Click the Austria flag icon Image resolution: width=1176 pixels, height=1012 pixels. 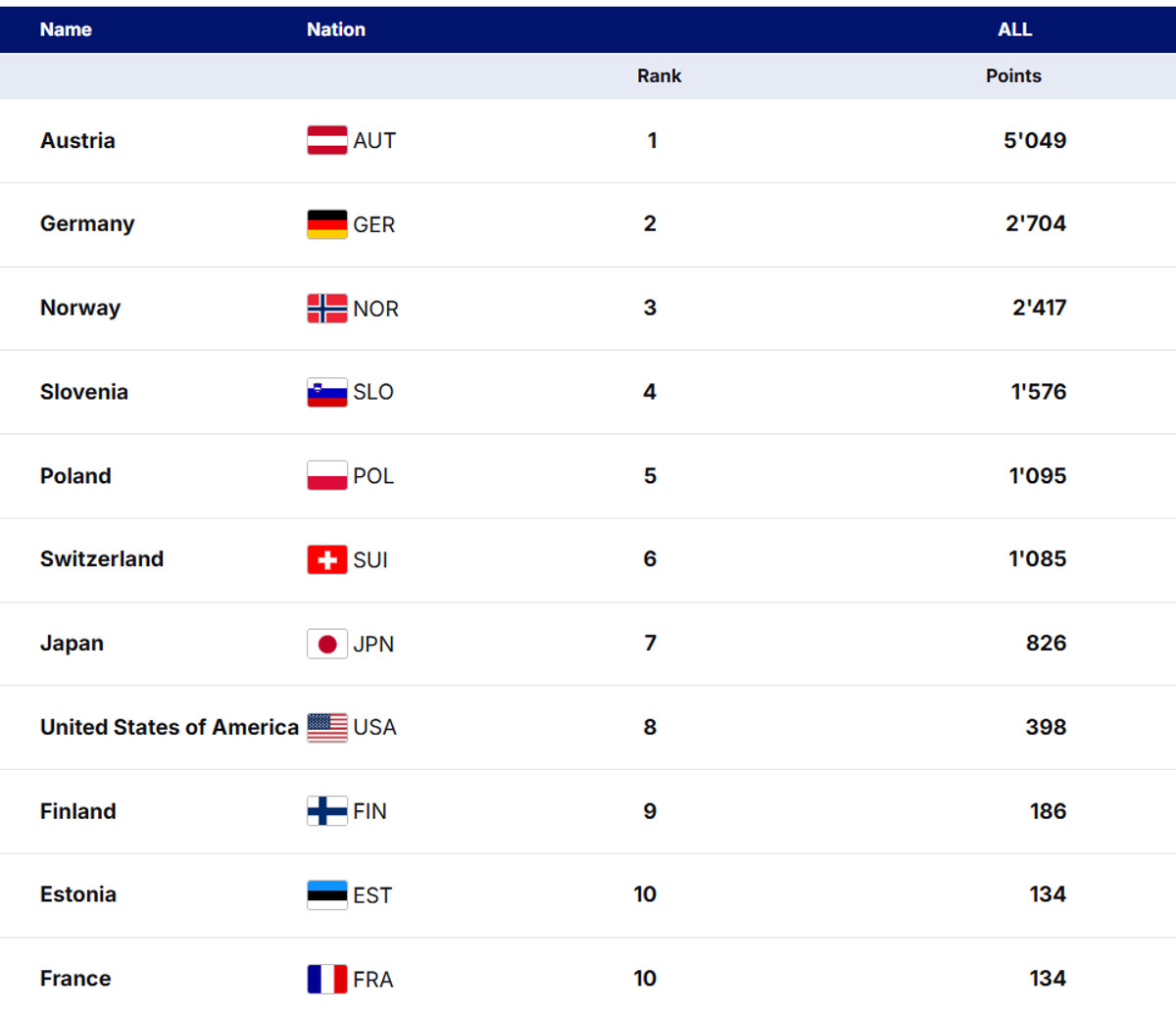(x=326, y=140)
